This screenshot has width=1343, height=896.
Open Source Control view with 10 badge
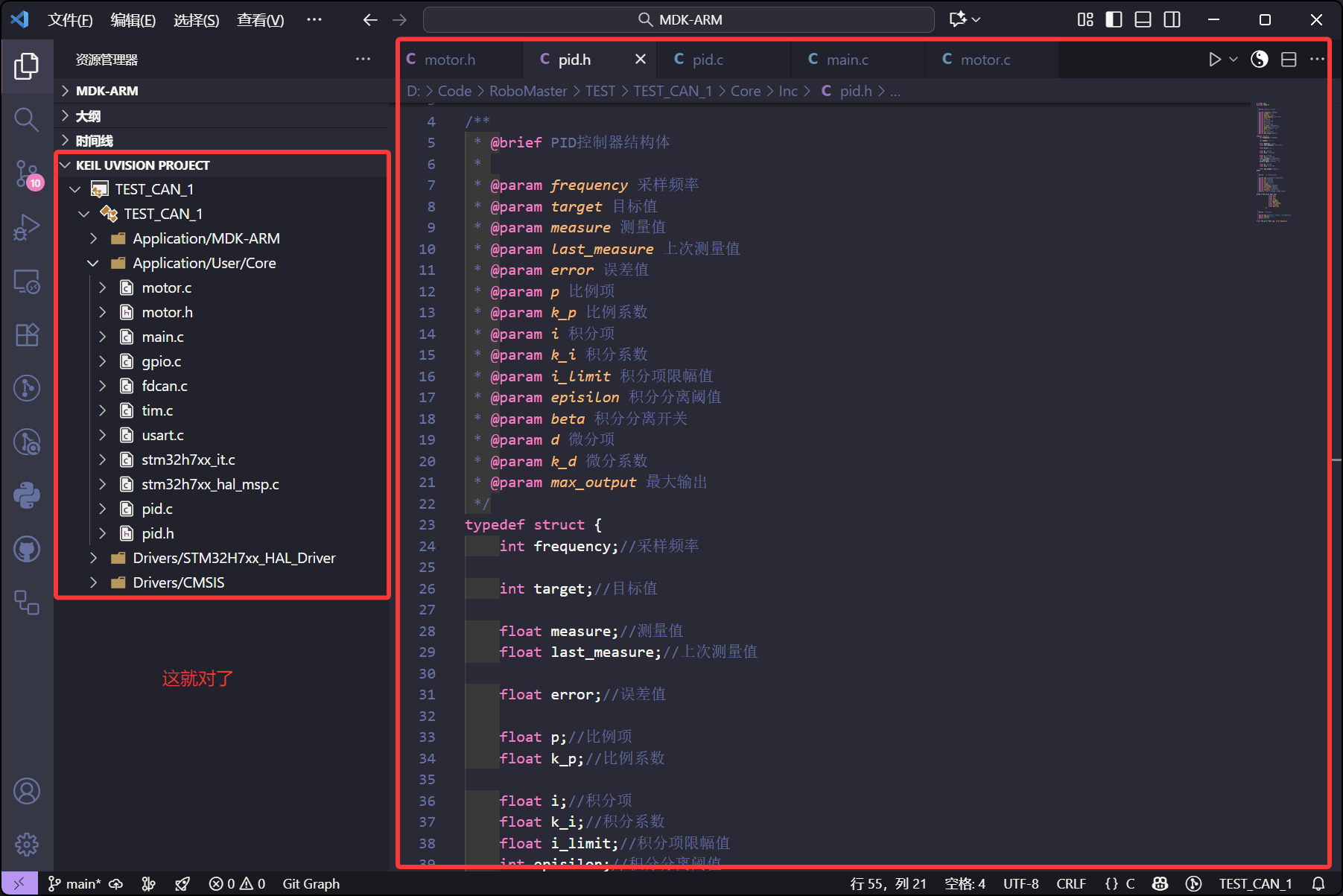click(27, 174)
